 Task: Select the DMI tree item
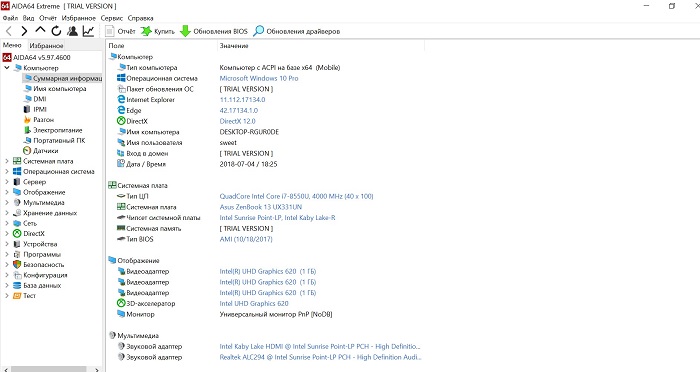click(x=35, y=99)
